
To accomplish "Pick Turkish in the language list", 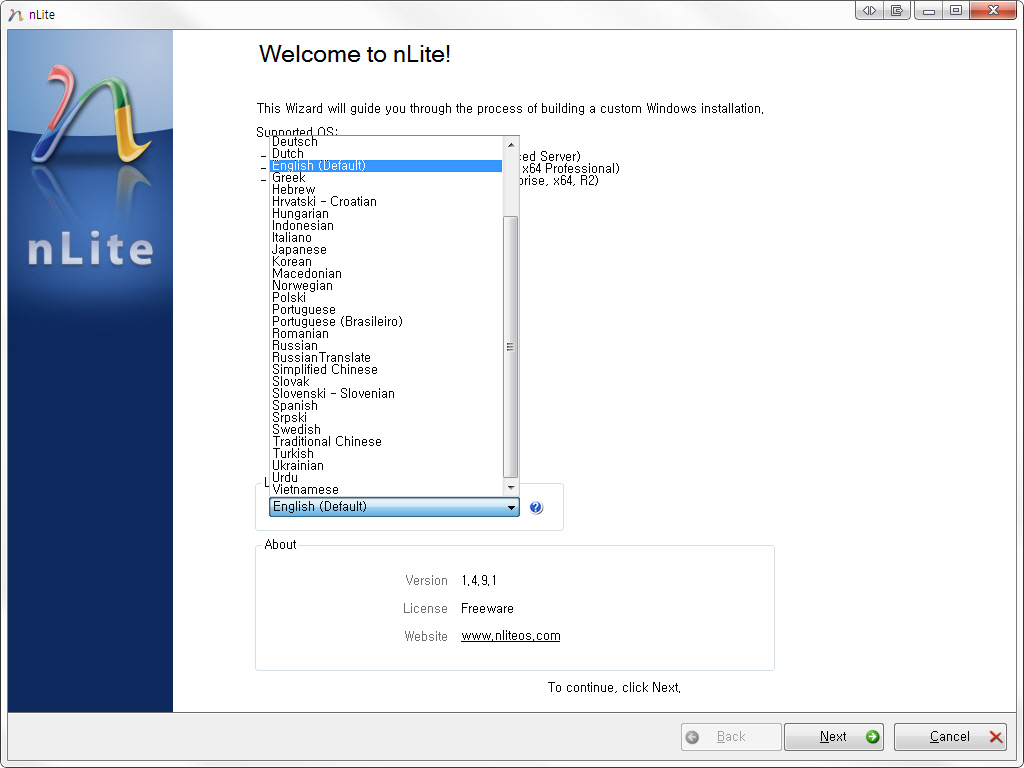I will click(x=386, y=453).
